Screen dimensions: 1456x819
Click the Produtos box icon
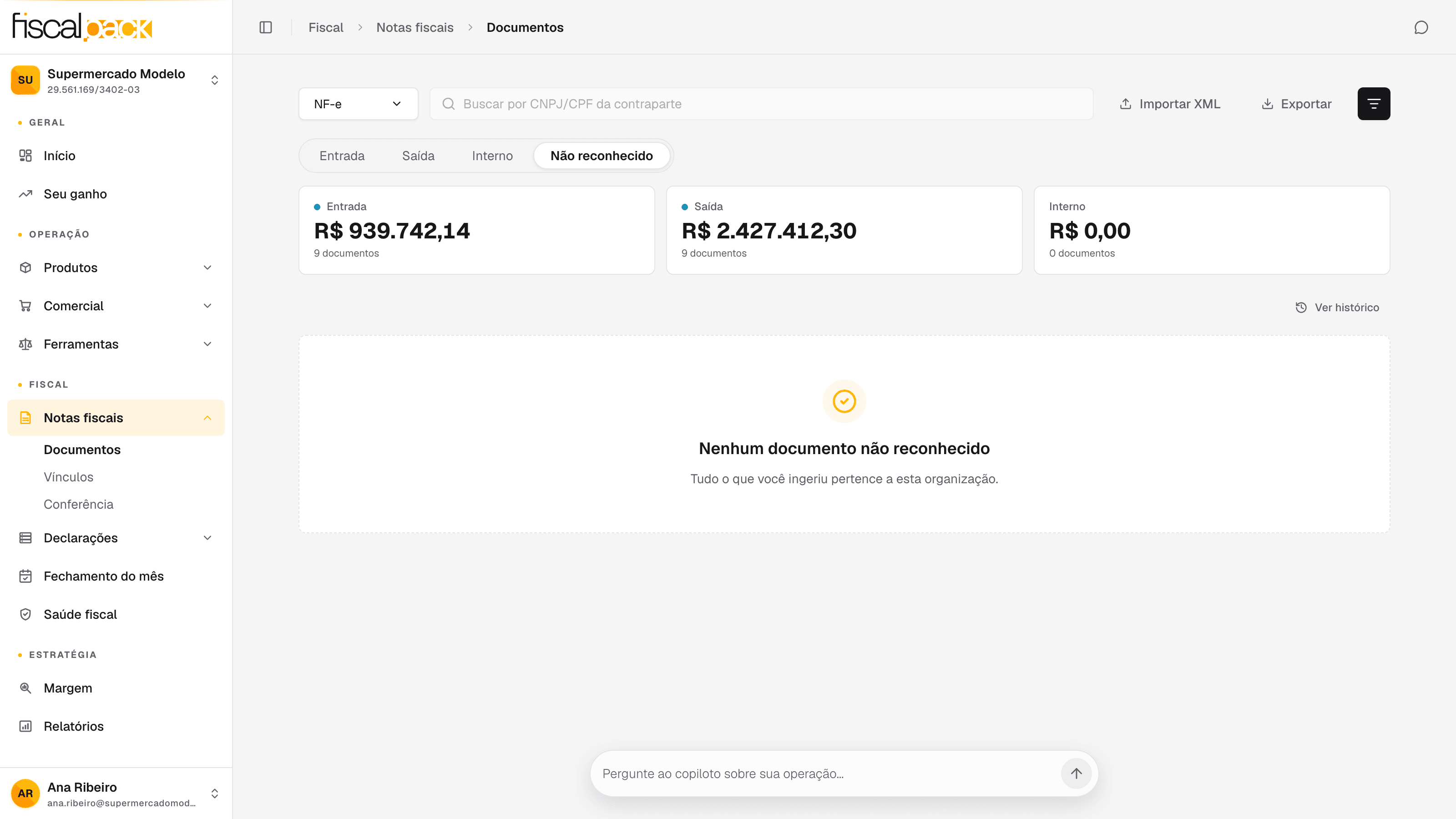[x=25, y=268]
